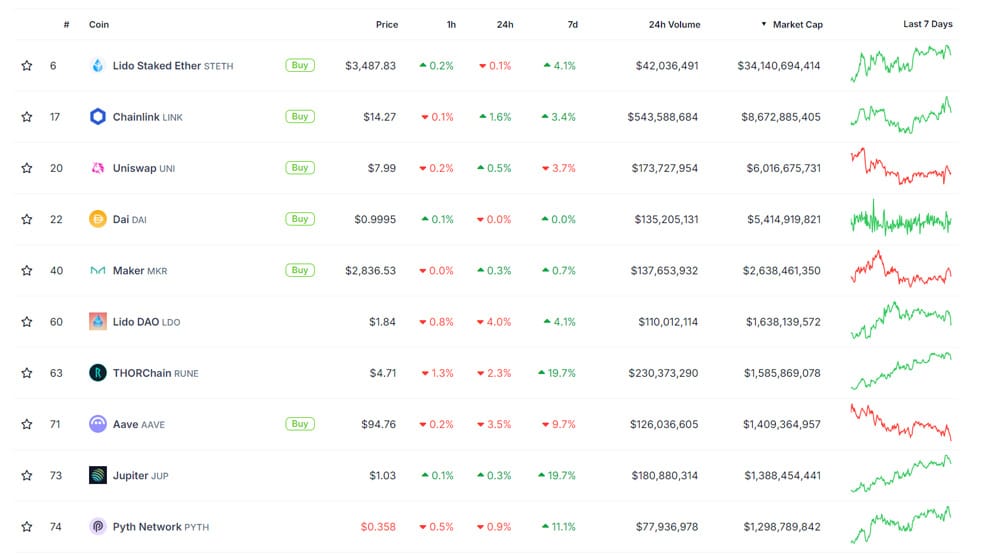984x554 pixels.
Task: Click Jupiter 7d change 19.7%
Action: click(x=557, y=476)
